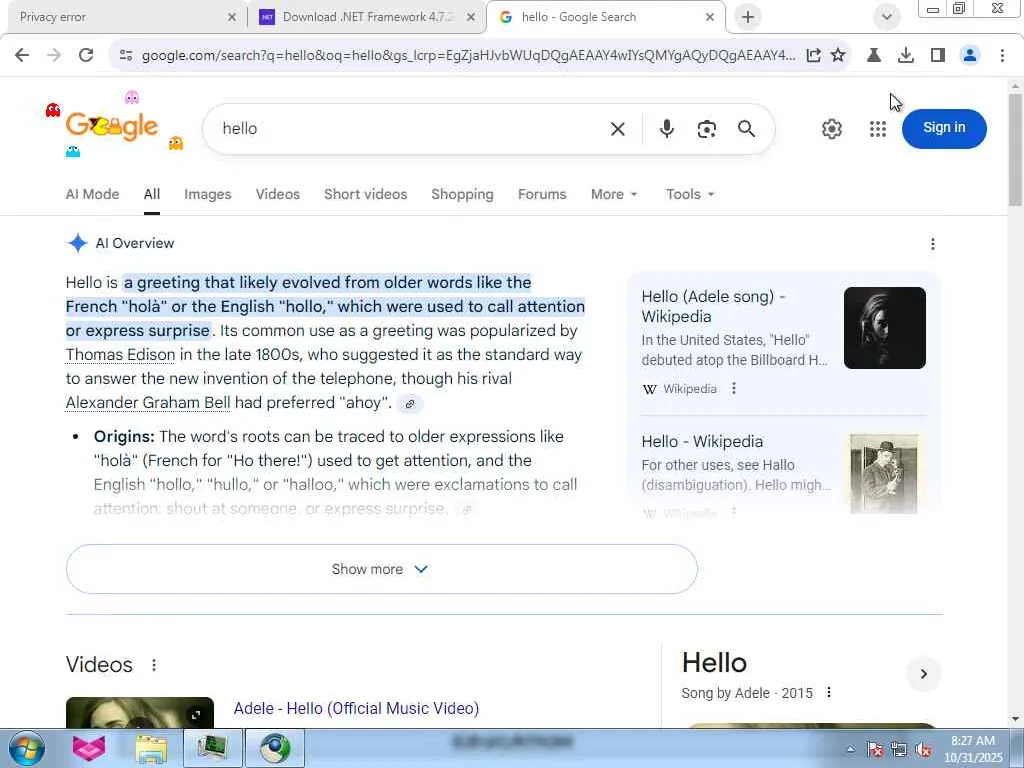Expand the More search filters dropdown
Screen dimensions: 1024x768
tap(614, 195)
